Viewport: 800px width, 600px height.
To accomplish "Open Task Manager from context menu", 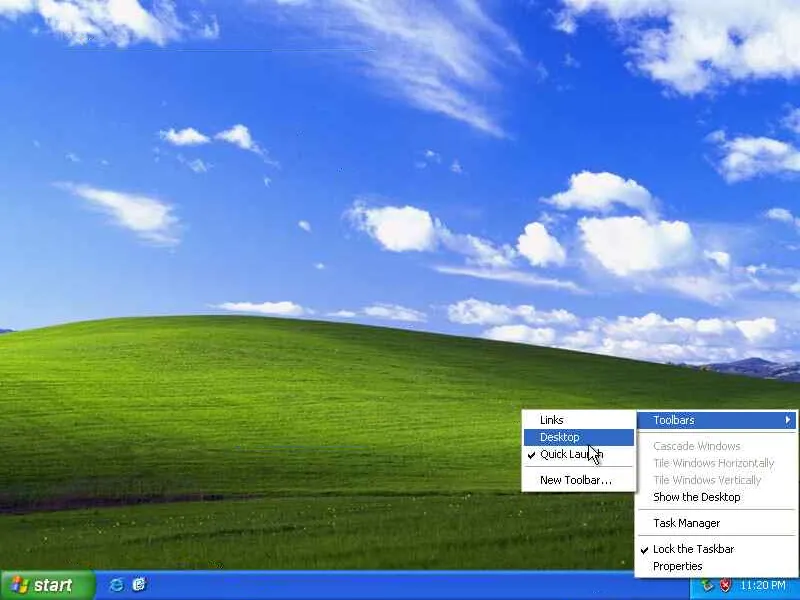I will [x=716, y=523].
